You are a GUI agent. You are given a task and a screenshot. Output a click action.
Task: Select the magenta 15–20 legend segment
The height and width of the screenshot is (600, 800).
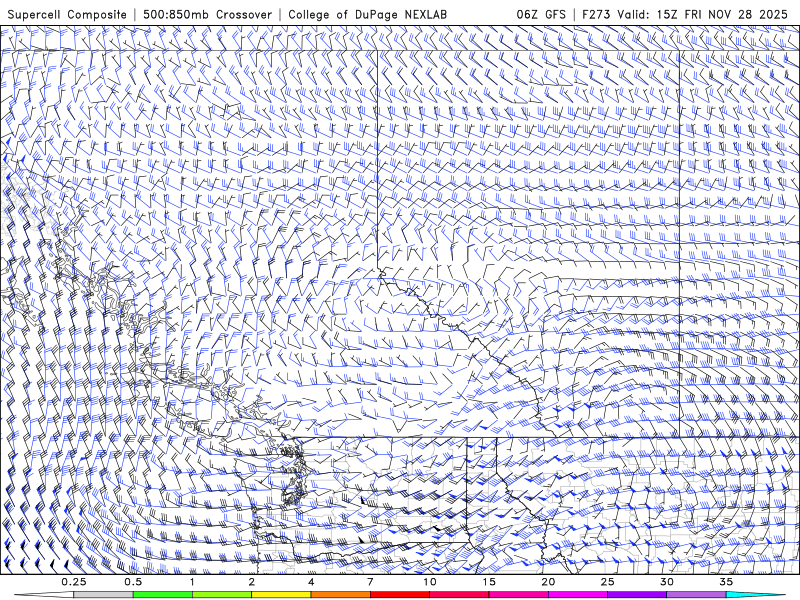[518, 595]
